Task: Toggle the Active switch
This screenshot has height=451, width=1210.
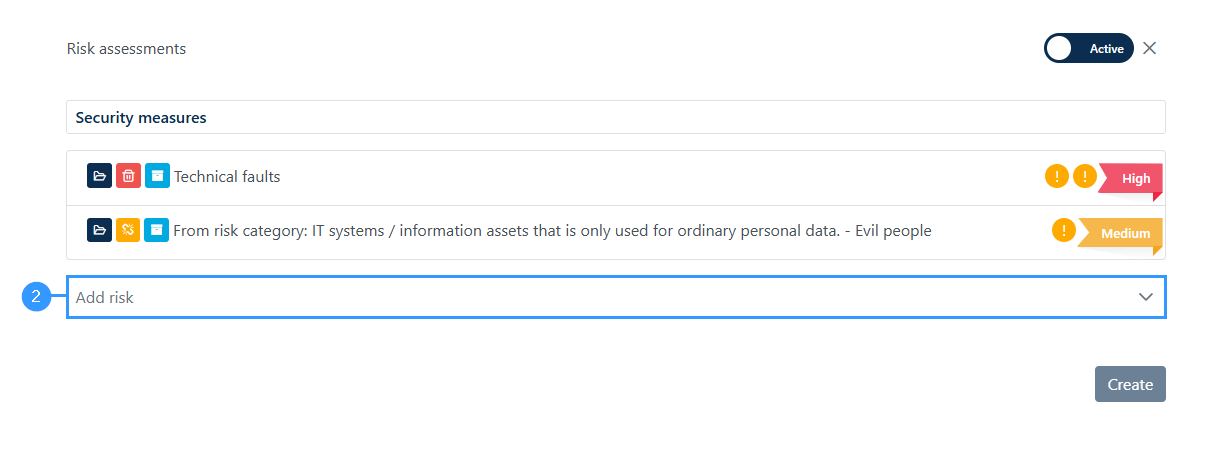Action: tap(1088, 48)
